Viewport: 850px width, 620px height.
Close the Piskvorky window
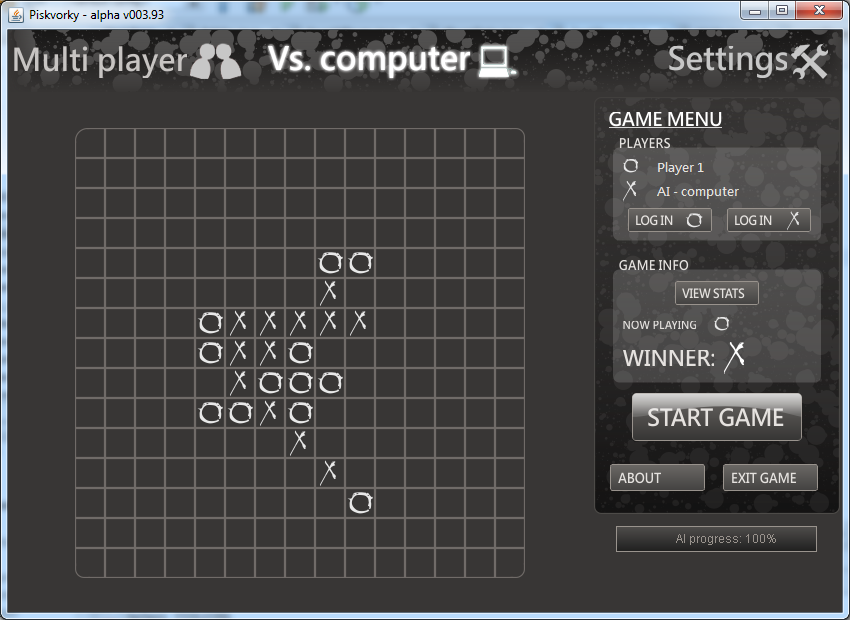click(819, 10)
